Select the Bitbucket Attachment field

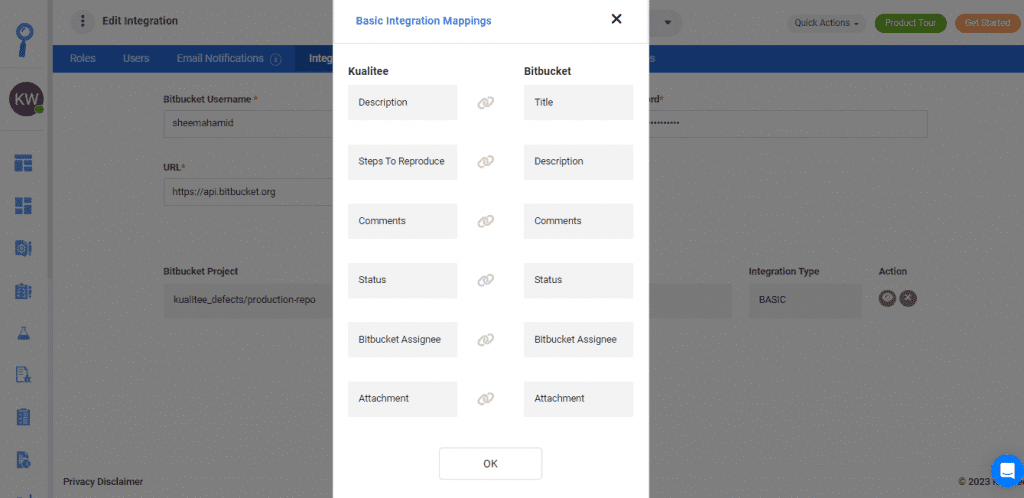(x=578, y=399)
